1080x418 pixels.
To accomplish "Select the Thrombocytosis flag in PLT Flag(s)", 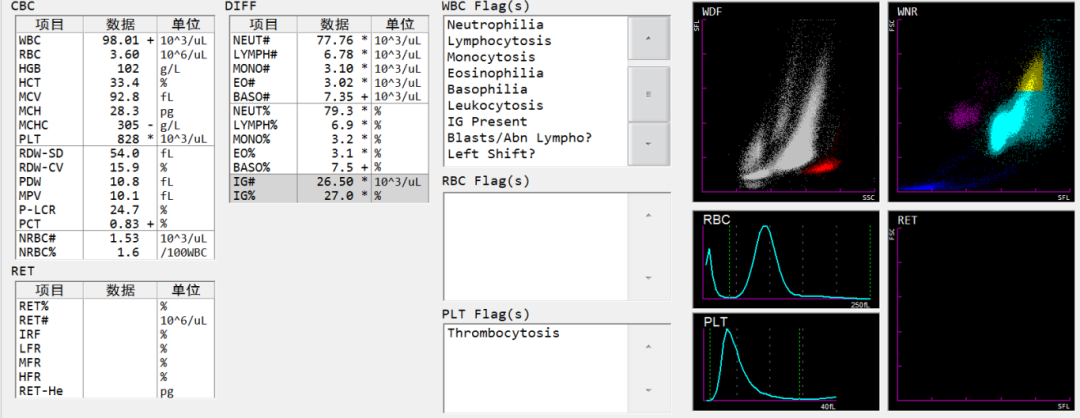I will (x=503, y=333).
